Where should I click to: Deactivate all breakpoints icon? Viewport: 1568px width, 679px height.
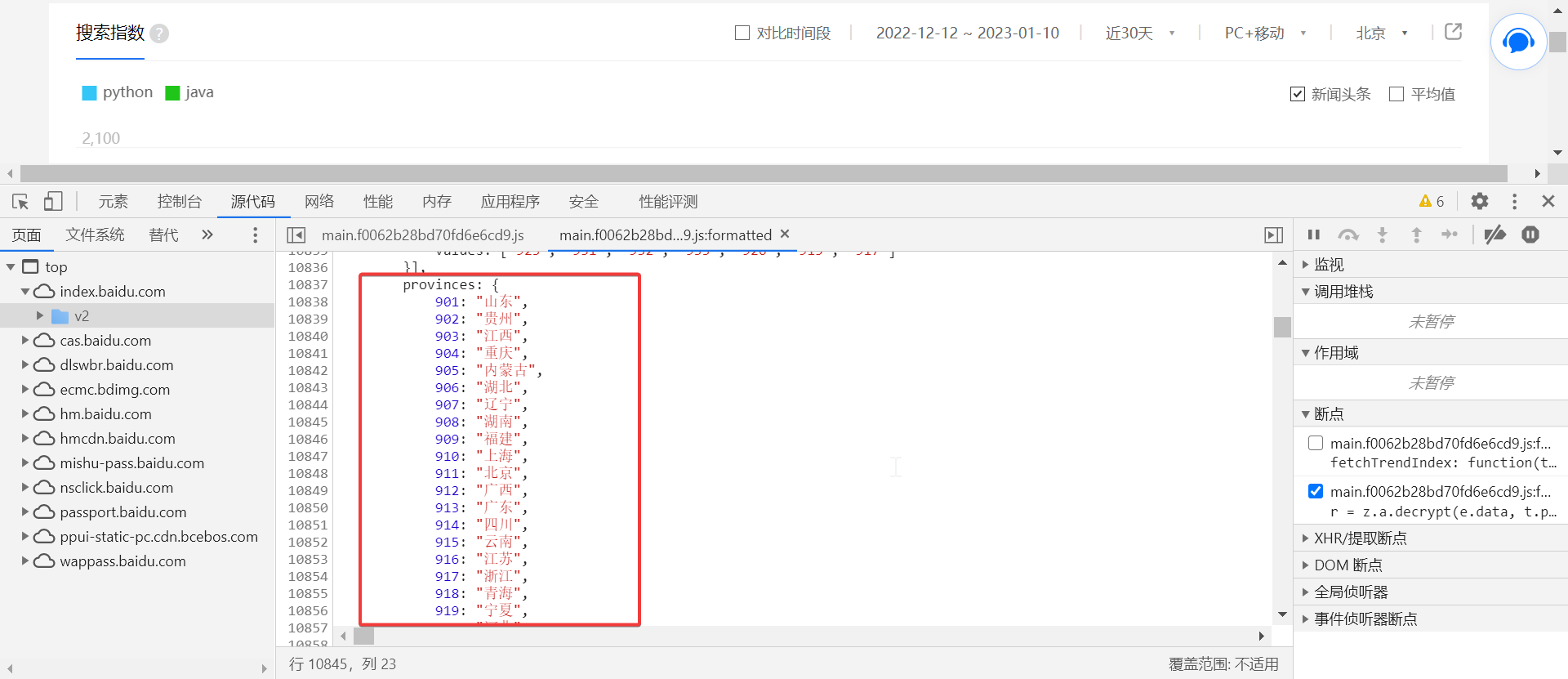(x=1494, y=235)
